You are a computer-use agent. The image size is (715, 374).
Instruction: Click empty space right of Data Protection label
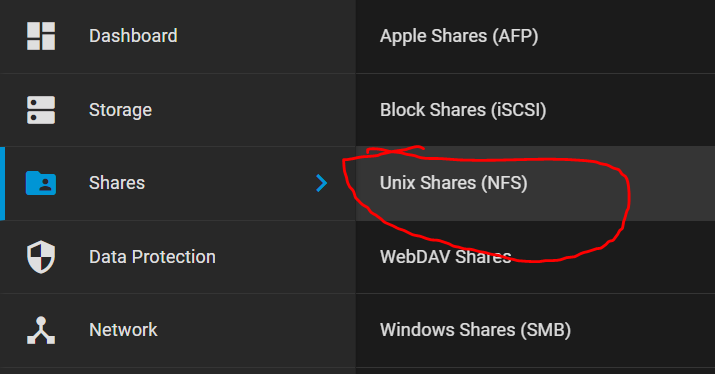pyautogui.click(x=283, y=257)
